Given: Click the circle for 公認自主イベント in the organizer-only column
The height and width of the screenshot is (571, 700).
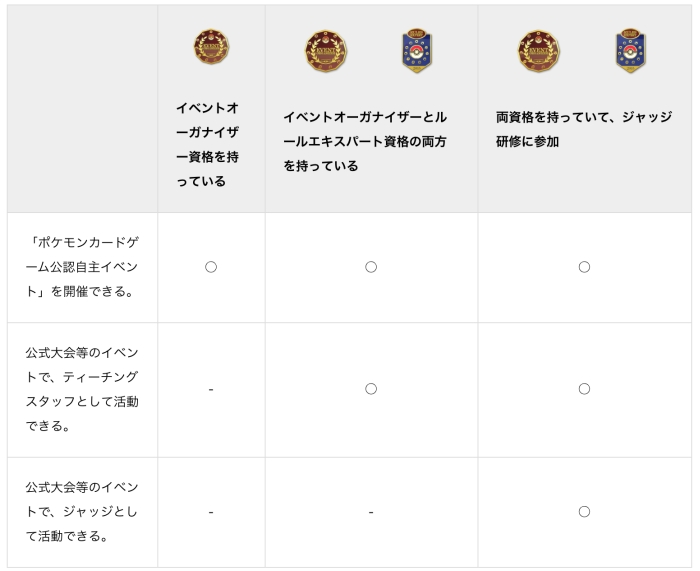Looking at the screenshot, I should tap(211, 267).
